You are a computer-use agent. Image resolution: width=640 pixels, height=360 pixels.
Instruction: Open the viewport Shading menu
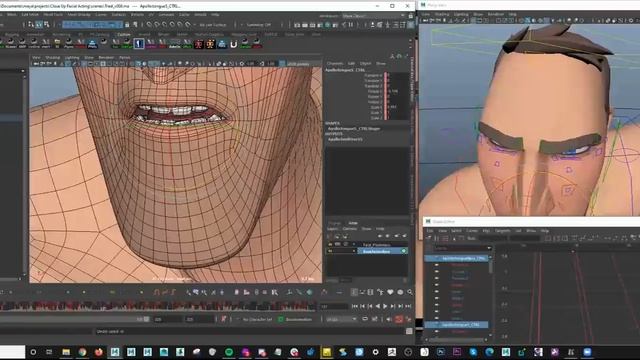click(x=53, y=58)
